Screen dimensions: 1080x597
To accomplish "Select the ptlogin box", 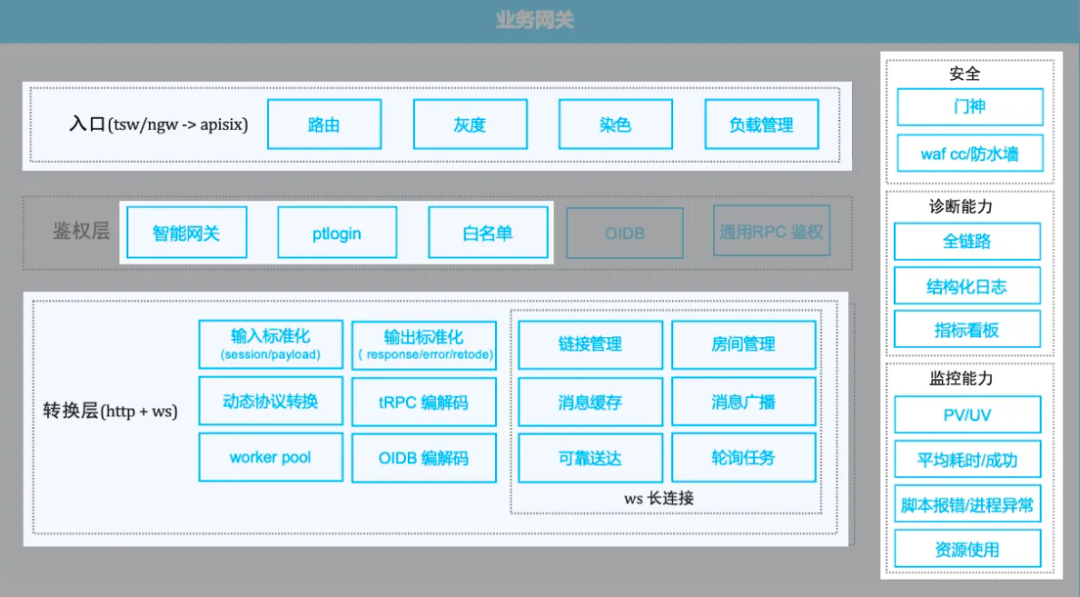I will (337, 233).
